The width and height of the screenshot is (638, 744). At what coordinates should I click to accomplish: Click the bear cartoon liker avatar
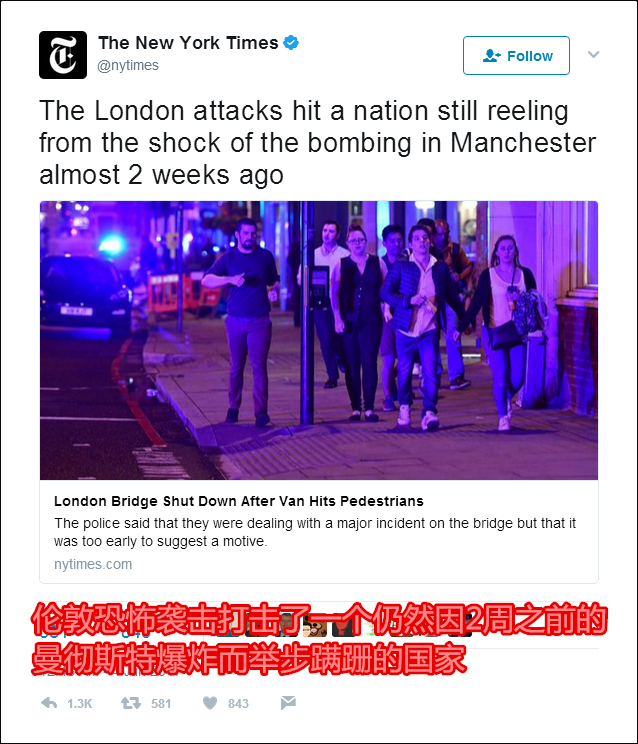pyautogui.click(x=315, y=626)
